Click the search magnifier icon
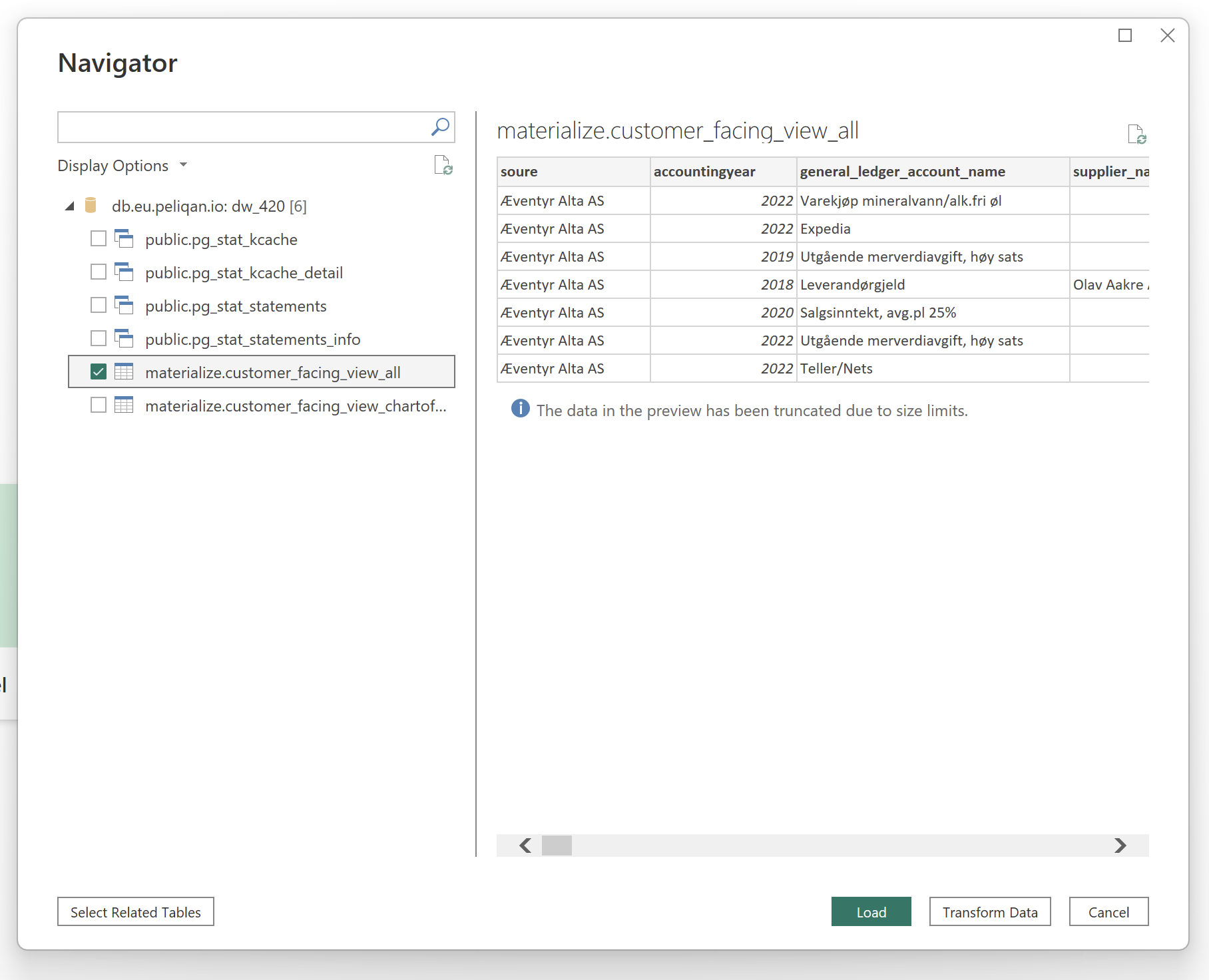Screen dimensions: 1209x980 [x=440, y=126]
